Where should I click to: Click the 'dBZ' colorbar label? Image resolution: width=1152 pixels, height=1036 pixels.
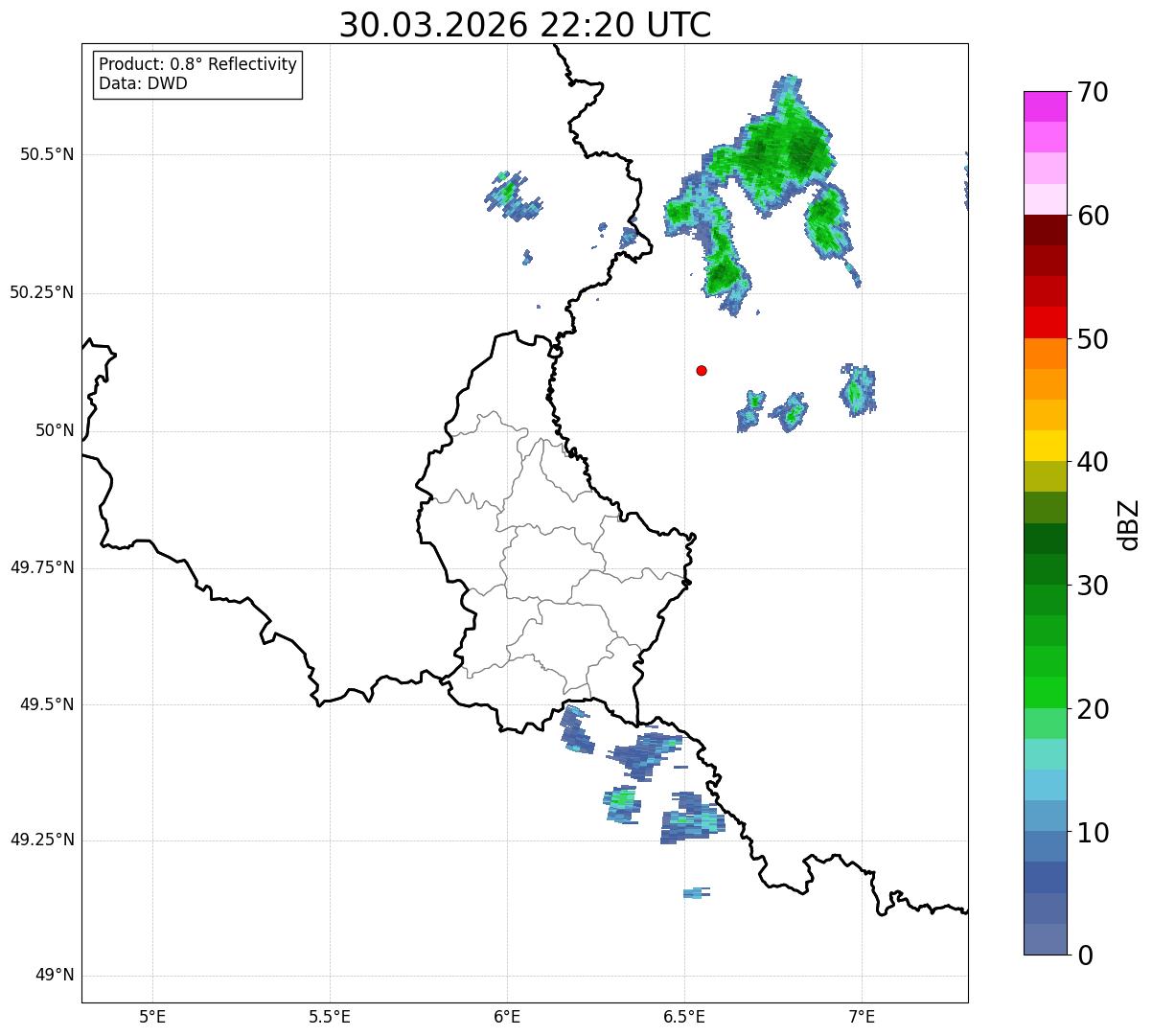click(x=1129, y=523)
